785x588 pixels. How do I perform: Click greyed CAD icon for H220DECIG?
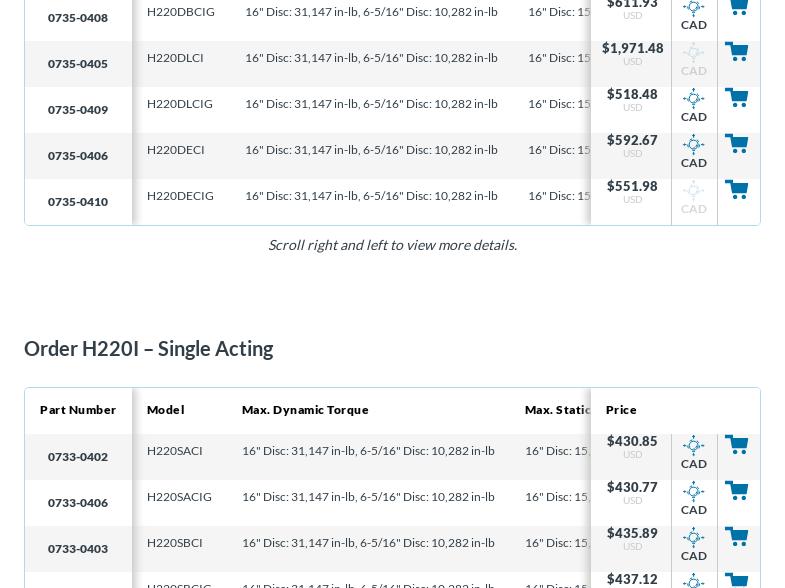tap(693, 198)
